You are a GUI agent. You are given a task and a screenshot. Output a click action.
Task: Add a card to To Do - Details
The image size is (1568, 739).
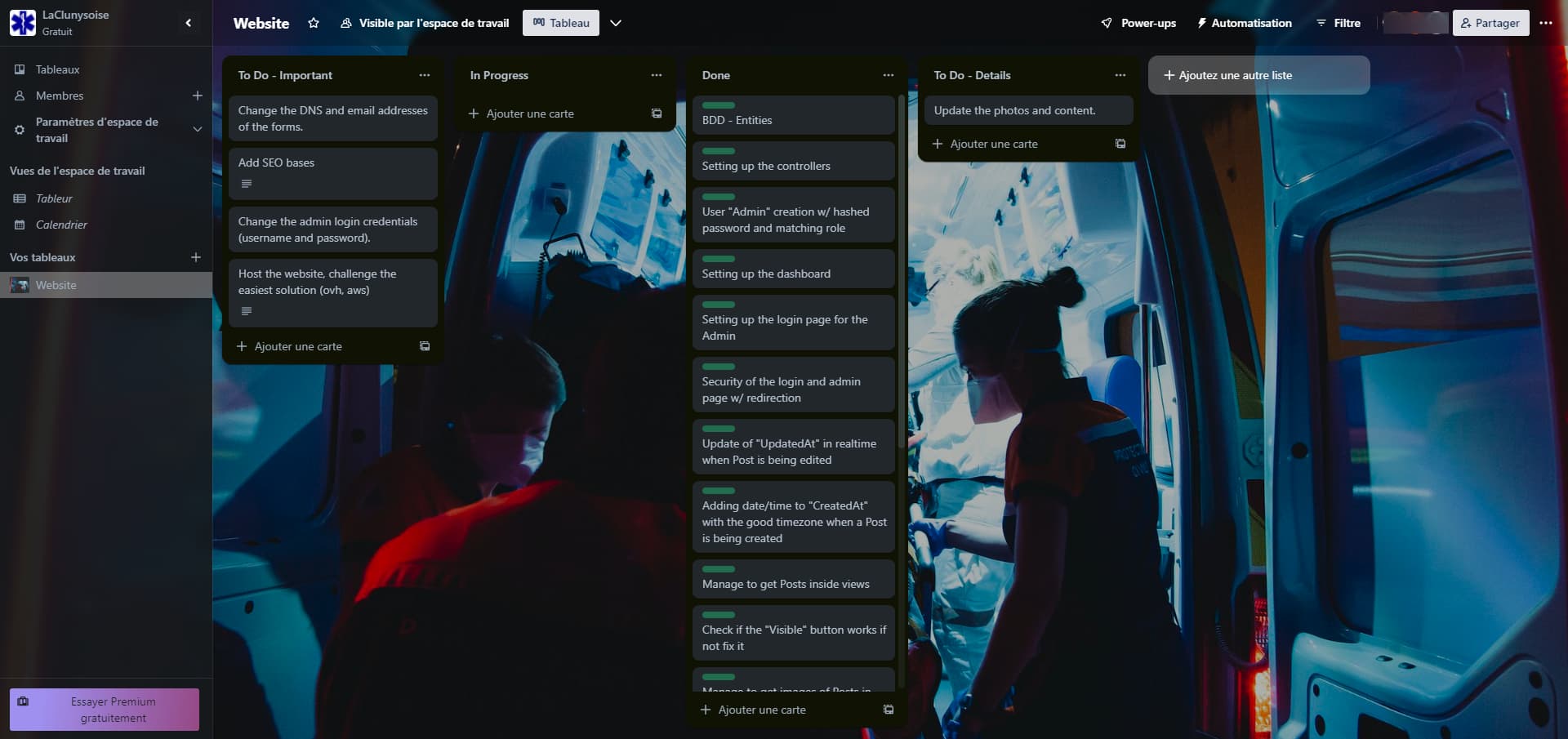[x=1016, y=144]
